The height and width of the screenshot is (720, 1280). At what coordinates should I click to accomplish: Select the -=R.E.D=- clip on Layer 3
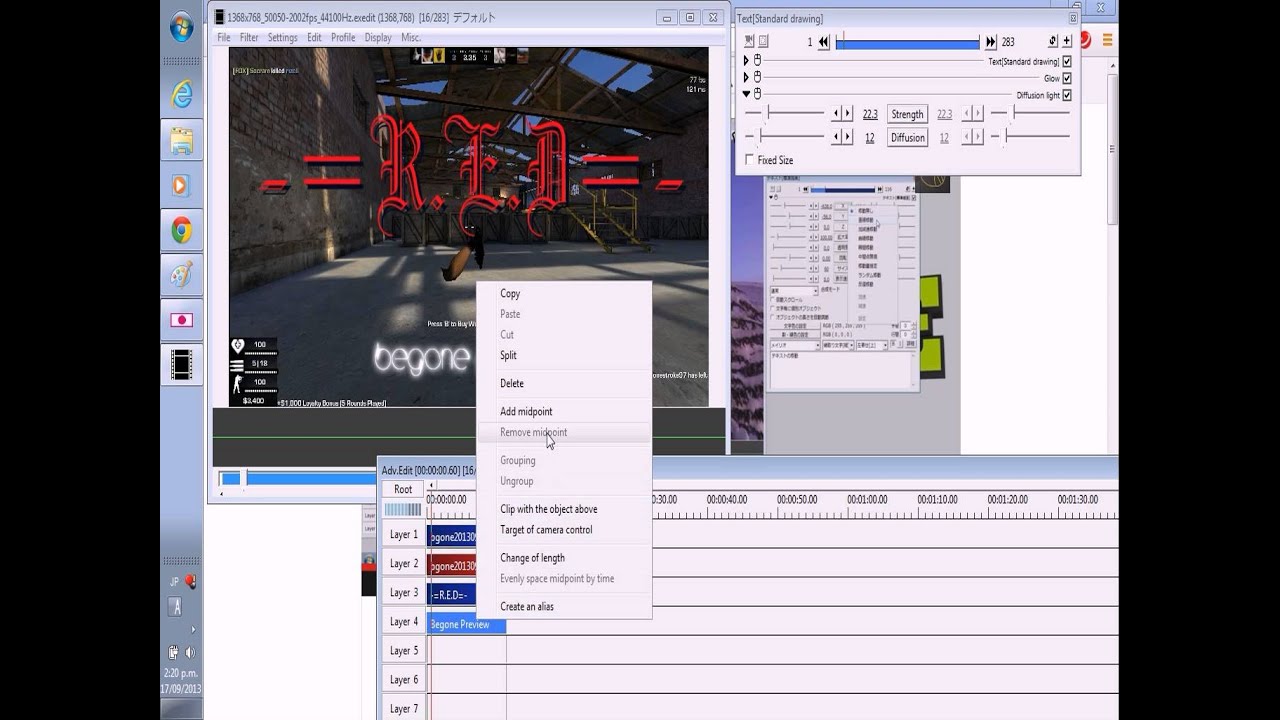click(x=452, y=595)
